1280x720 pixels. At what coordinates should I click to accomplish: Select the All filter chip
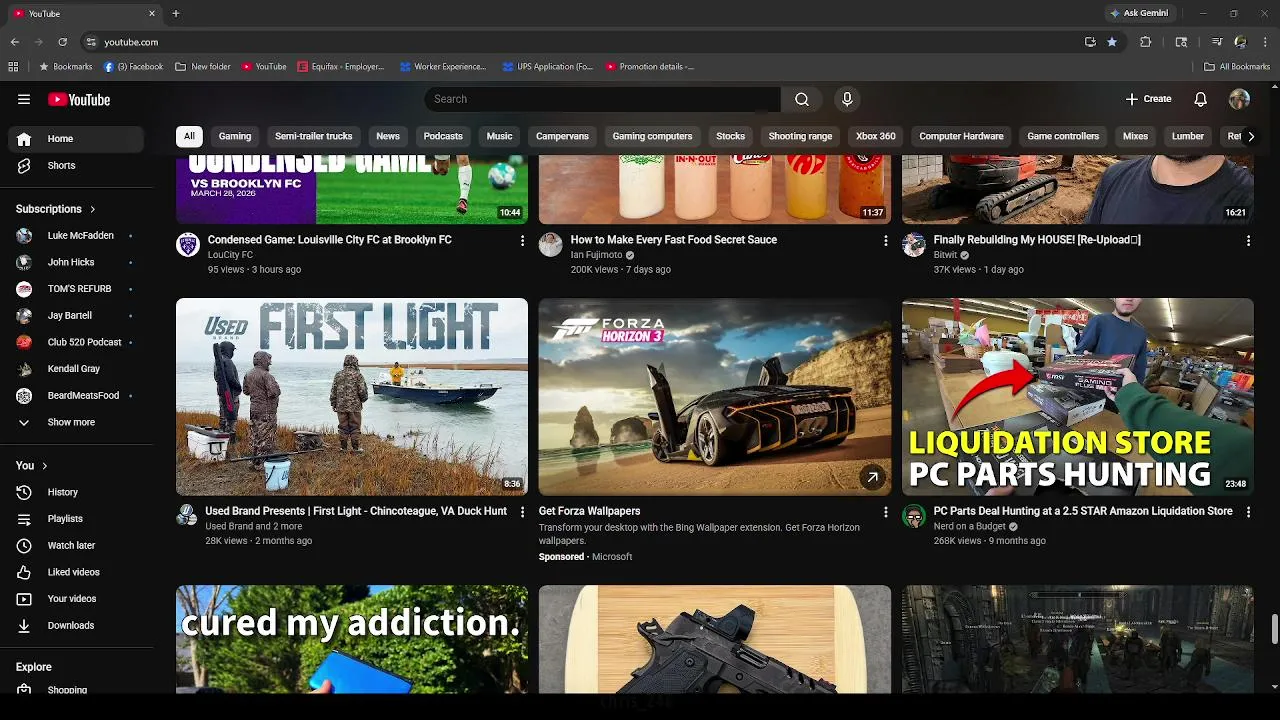[189, 136]
